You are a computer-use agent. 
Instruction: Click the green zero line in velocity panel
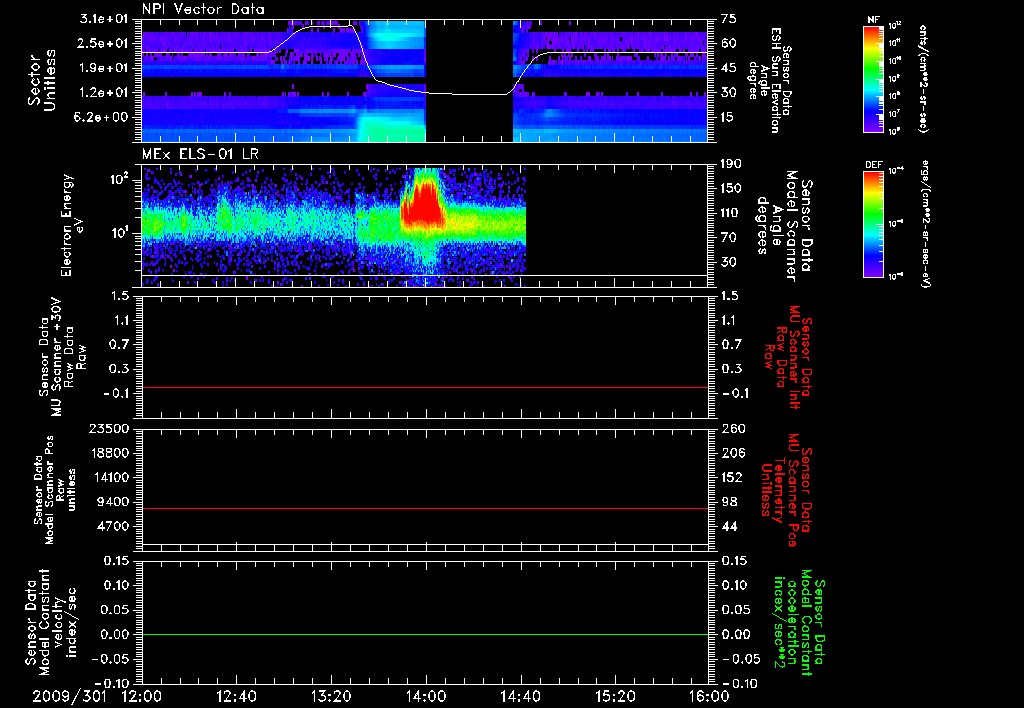pos(425,635)
